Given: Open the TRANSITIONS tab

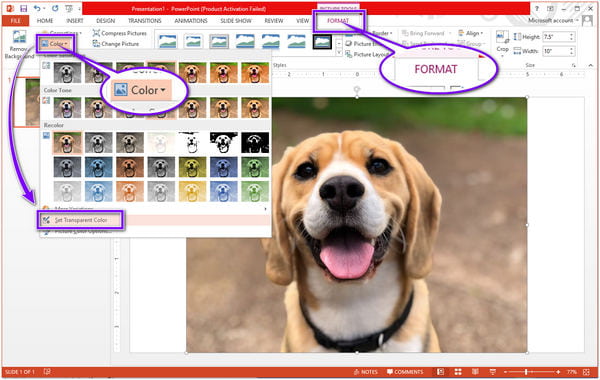Looking at the screenshot, I should tap(145, 21).
